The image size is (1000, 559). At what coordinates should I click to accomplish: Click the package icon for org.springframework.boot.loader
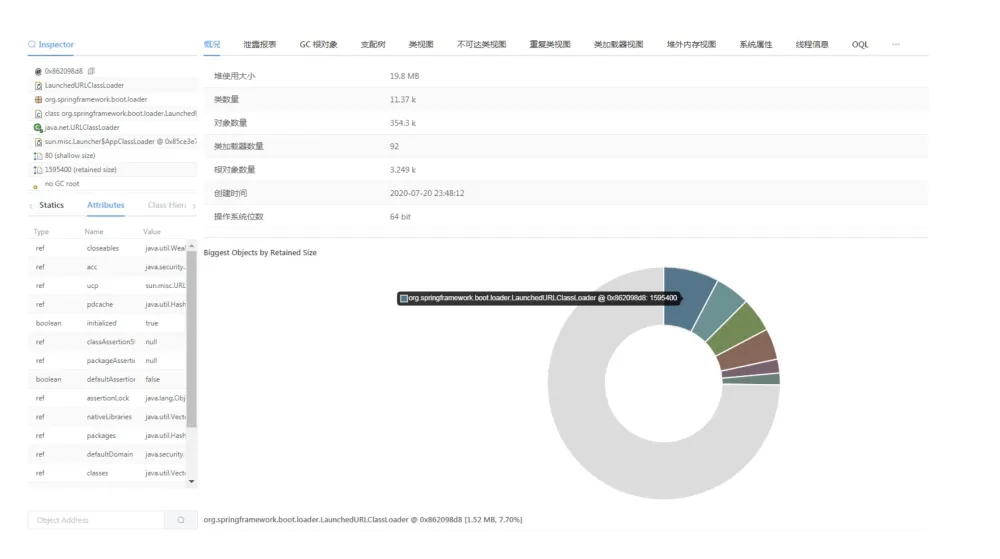pos(38,99)
